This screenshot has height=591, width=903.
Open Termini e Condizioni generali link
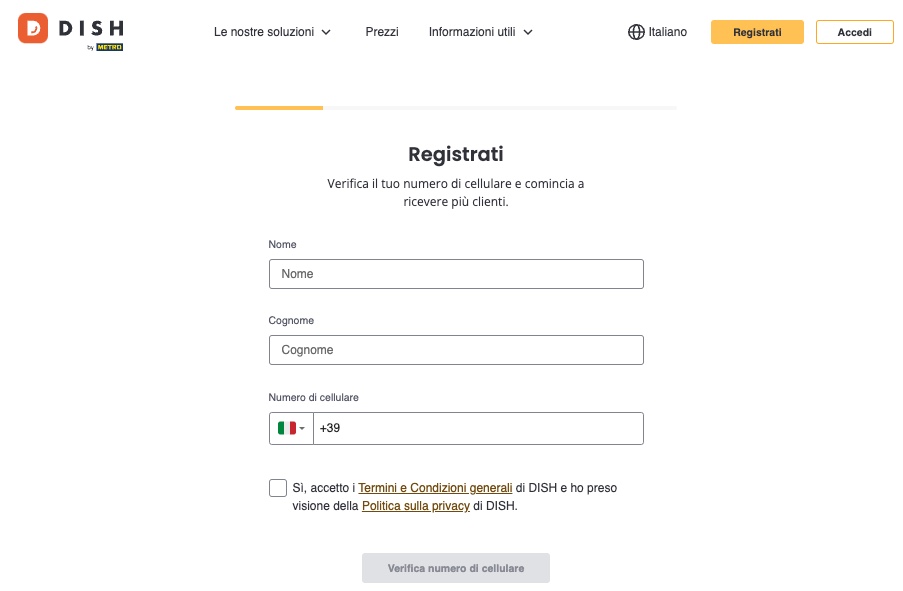click(435, 488)
